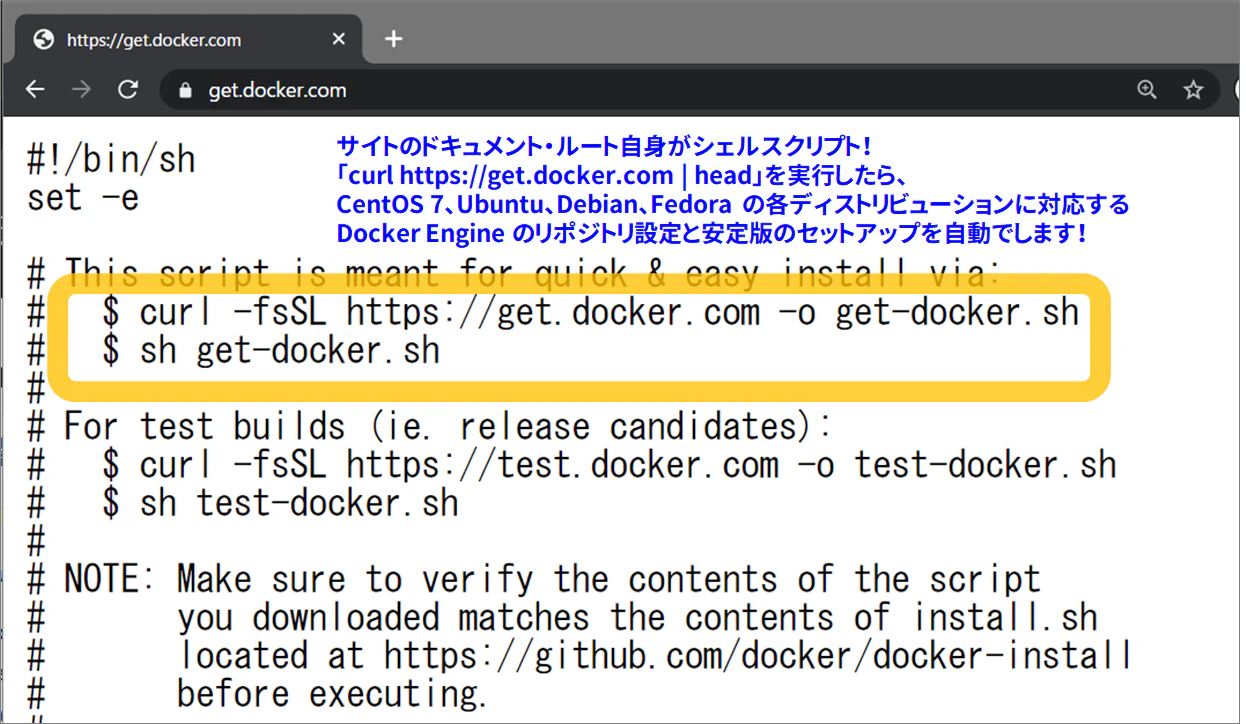Click the '$ sh get-docker.sh' line
The height and width of the screenshot is (724, 1246).
[x=271, y=352]
